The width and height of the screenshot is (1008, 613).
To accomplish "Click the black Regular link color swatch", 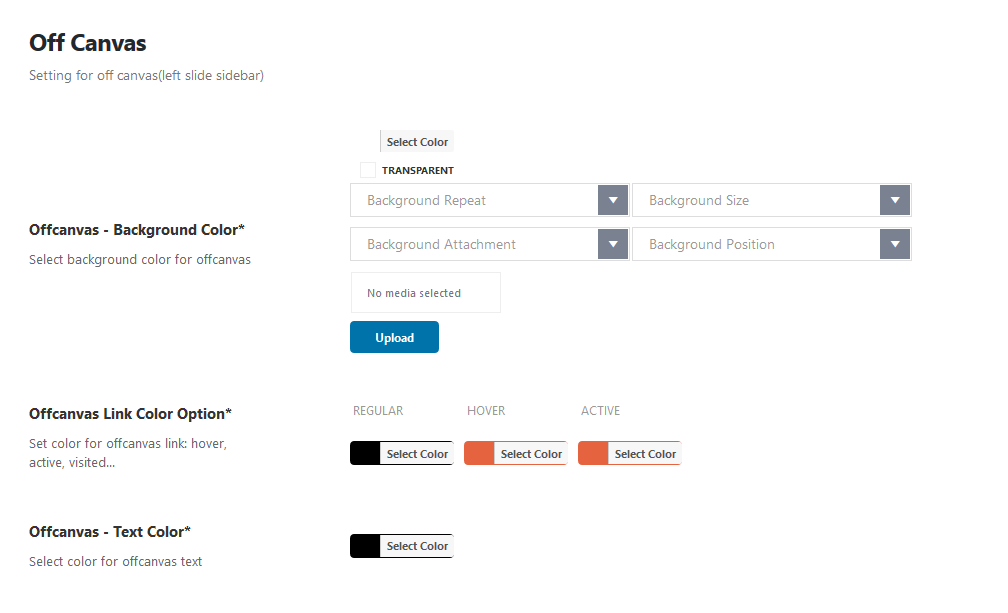I will (365, 453).
